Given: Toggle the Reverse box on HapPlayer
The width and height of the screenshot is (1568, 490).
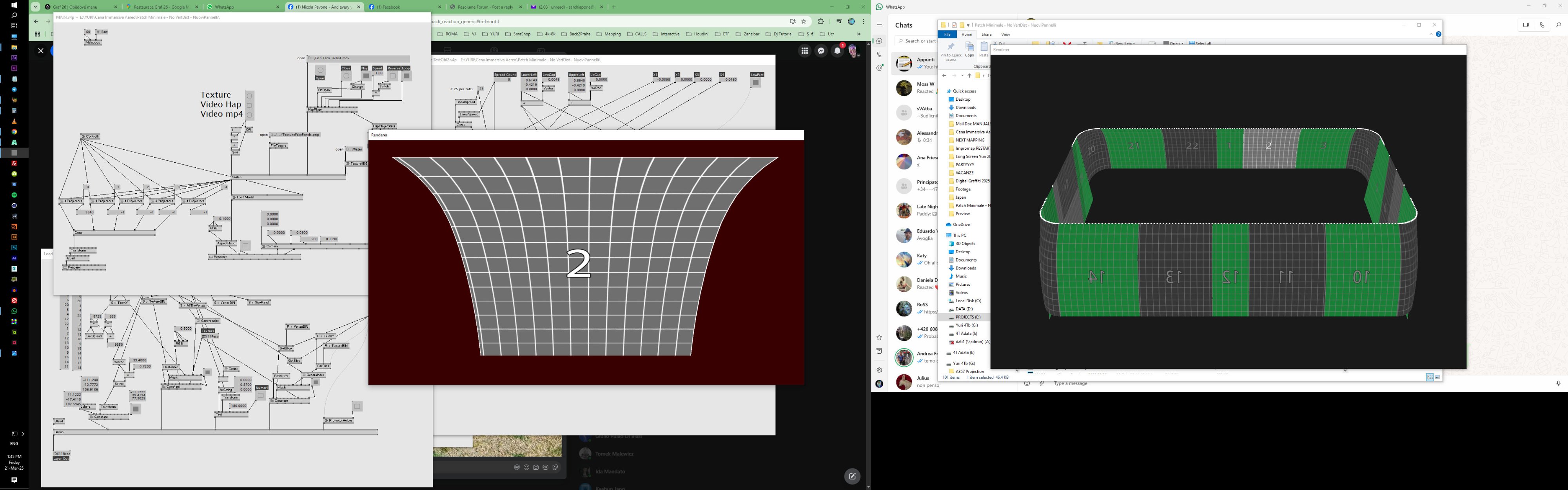Looking at the screenshot, I should [393, 76].
